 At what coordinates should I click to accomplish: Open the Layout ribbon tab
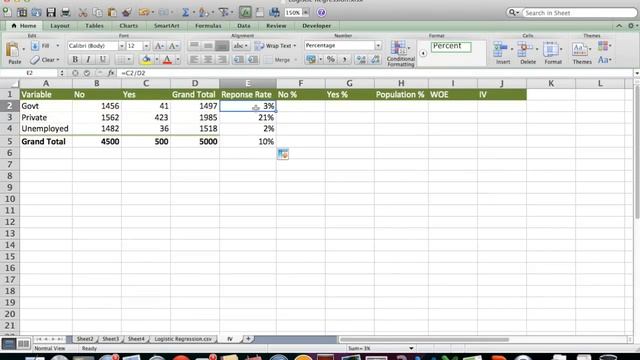coord(60,26)
